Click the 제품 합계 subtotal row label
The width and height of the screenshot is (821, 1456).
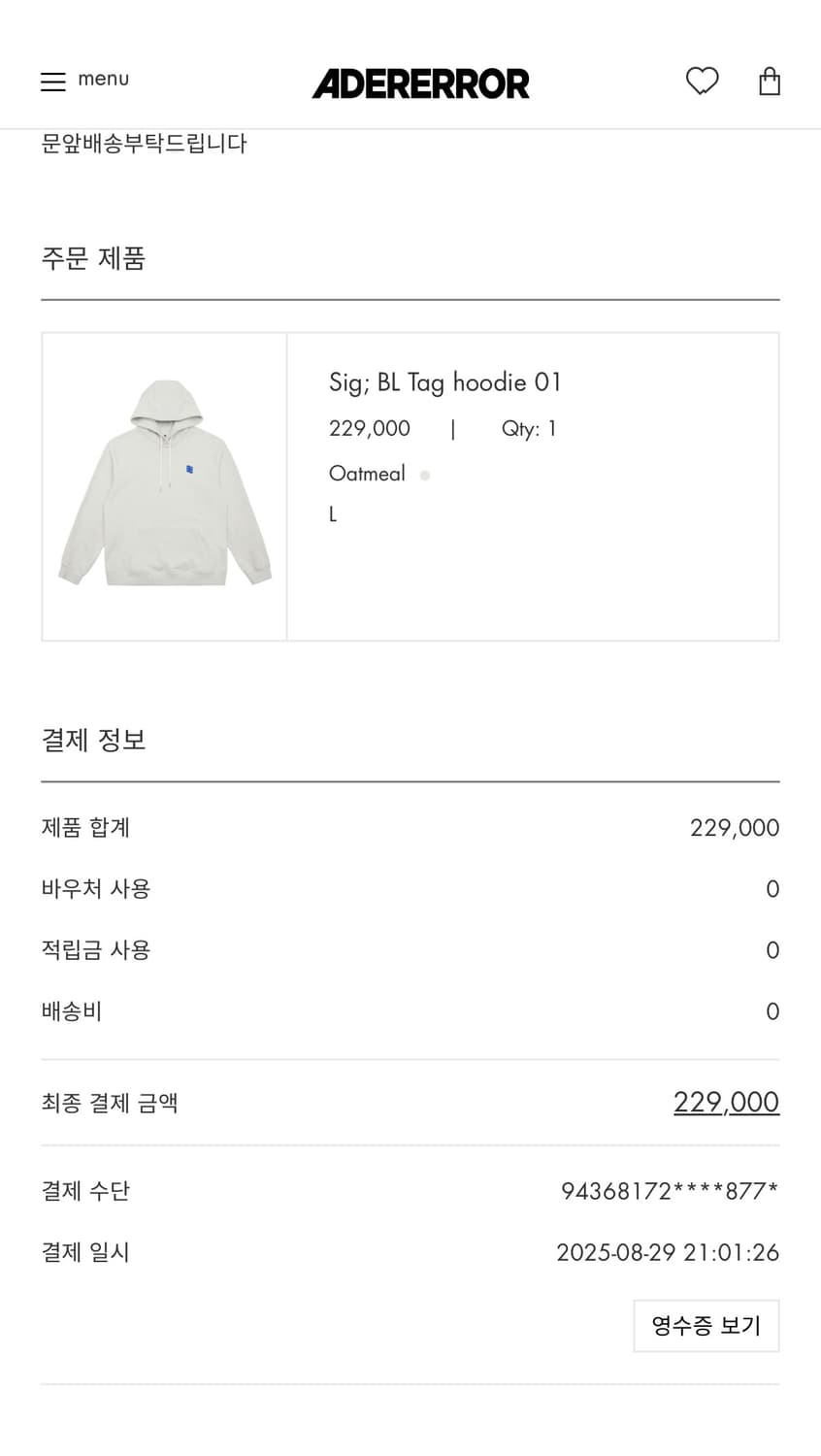pyautogui.click(x=85, y=828)
